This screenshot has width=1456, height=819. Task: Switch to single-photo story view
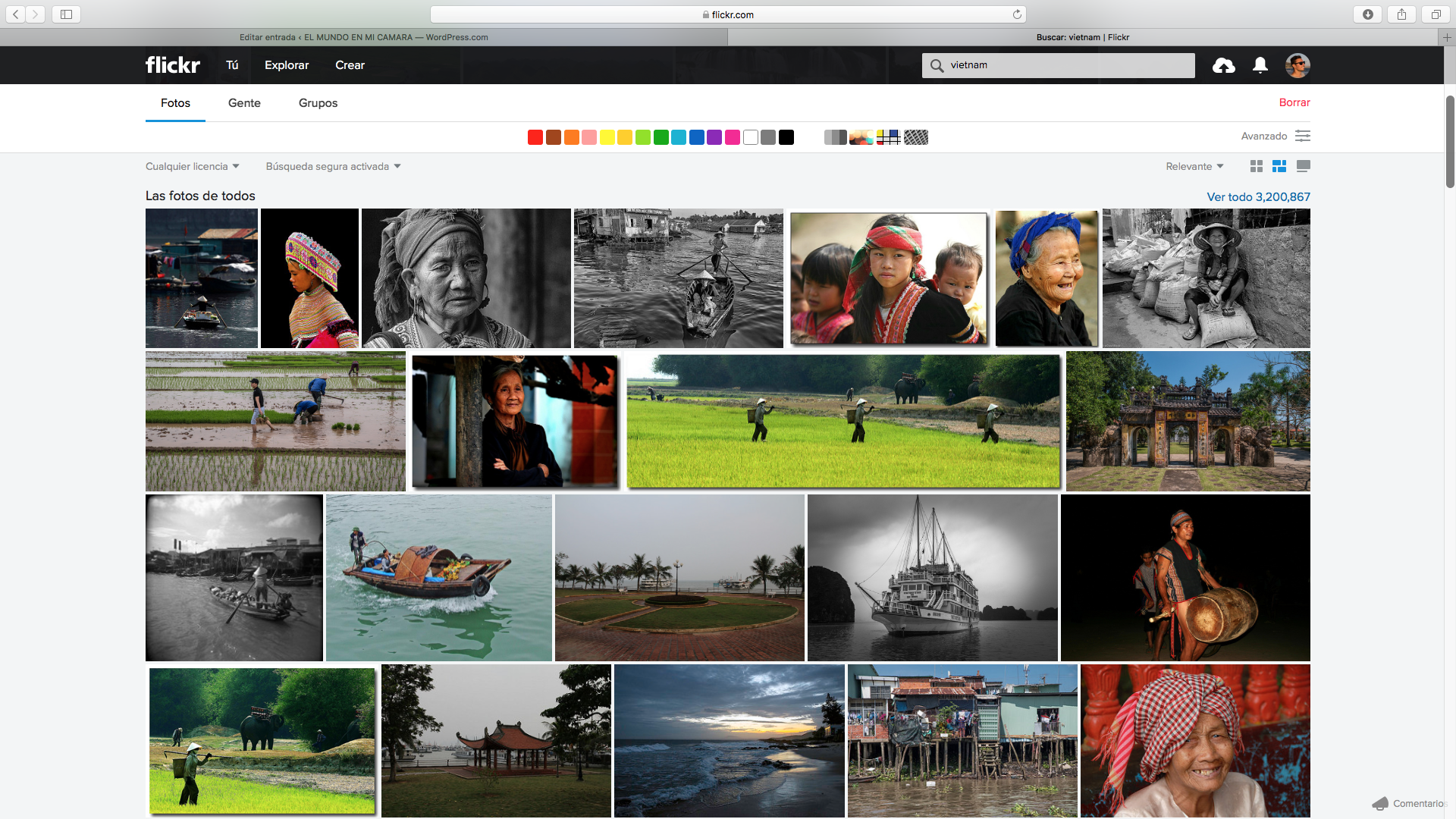[x=1304, y=166]
